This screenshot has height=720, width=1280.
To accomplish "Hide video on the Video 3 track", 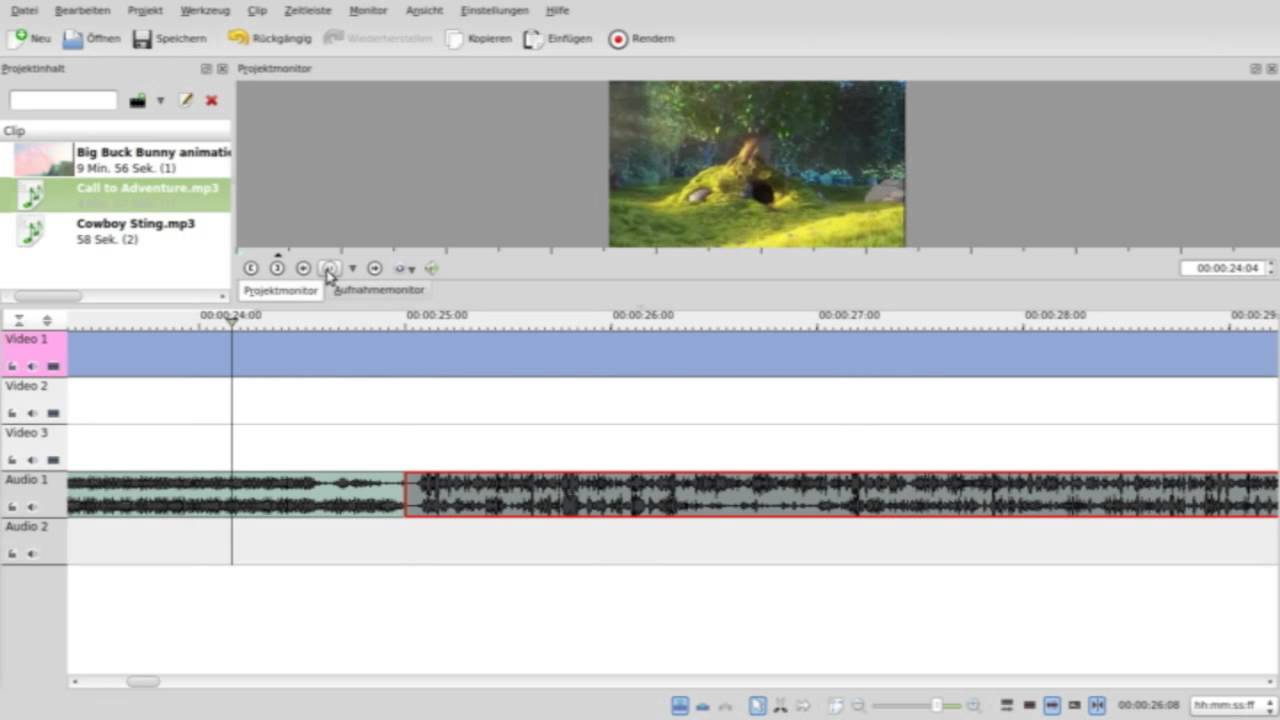I will click(x=53, y=461).
